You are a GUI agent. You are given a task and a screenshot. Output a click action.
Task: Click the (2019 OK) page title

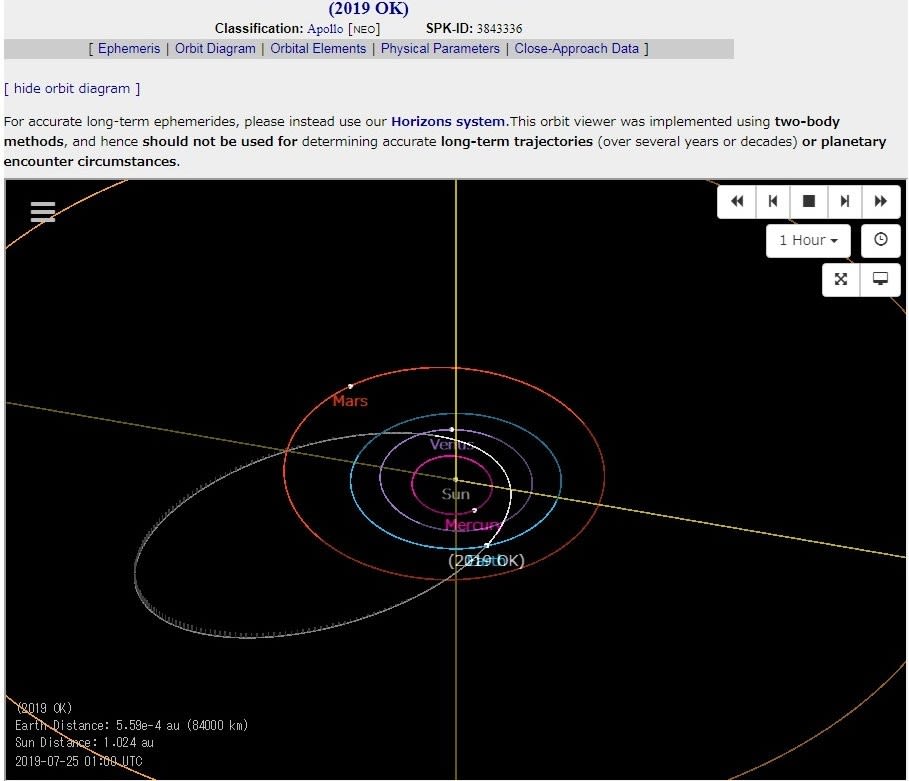pyautogui.click(x=369, y=9)
